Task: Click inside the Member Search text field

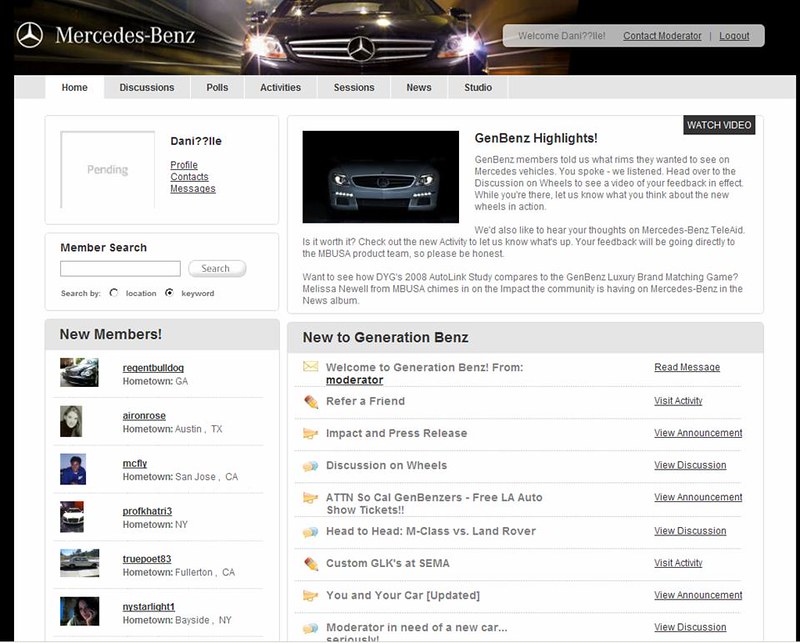Action: (120, 268)
